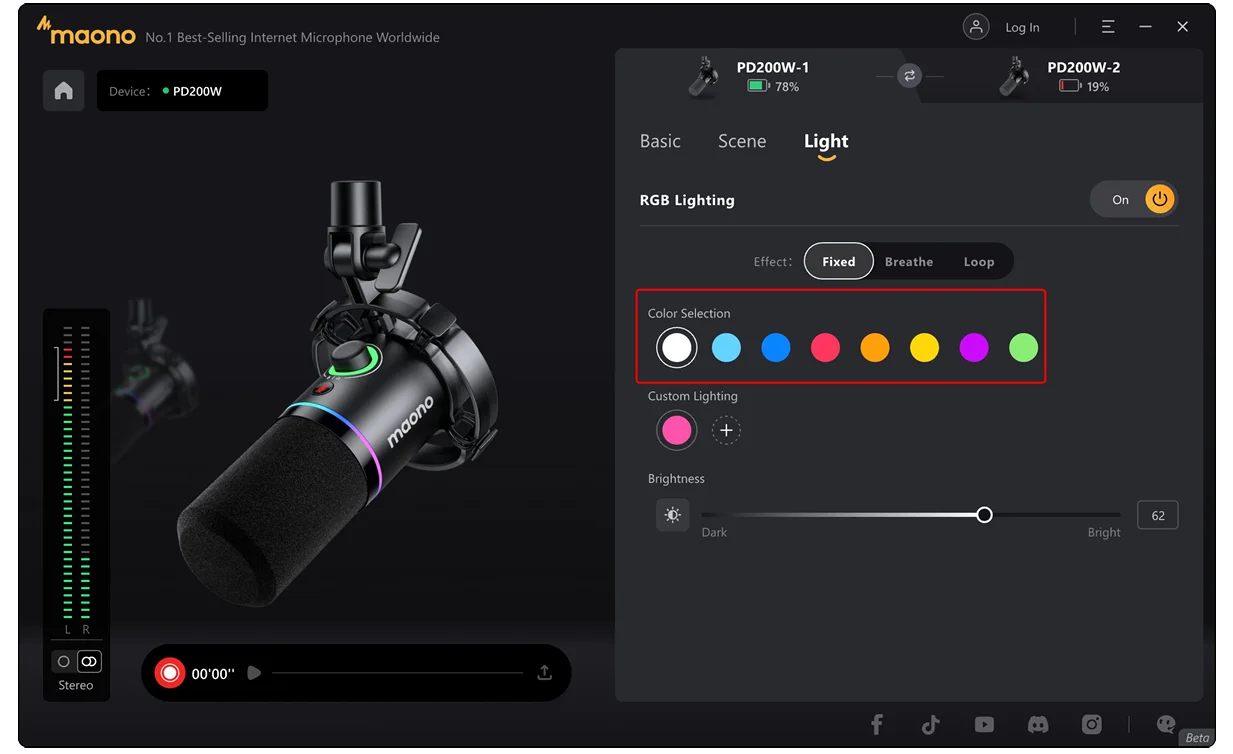Switch to the Basic tab
The width and height of the screenshot is (1233, 754).
click(660, 141)
